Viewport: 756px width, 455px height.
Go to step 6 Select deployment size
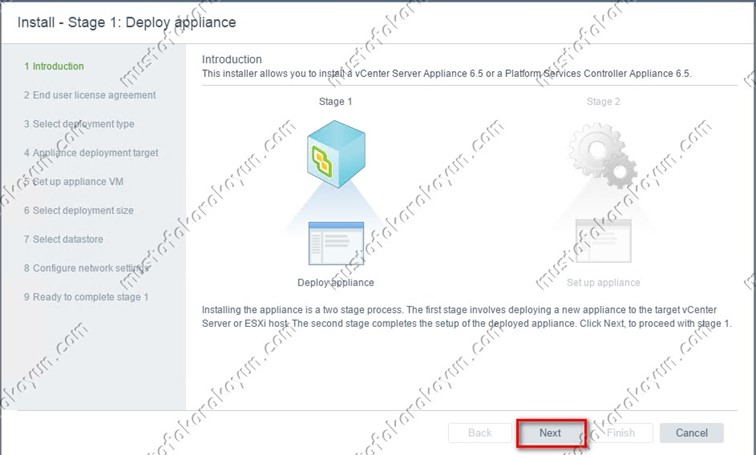pos(79,211)
